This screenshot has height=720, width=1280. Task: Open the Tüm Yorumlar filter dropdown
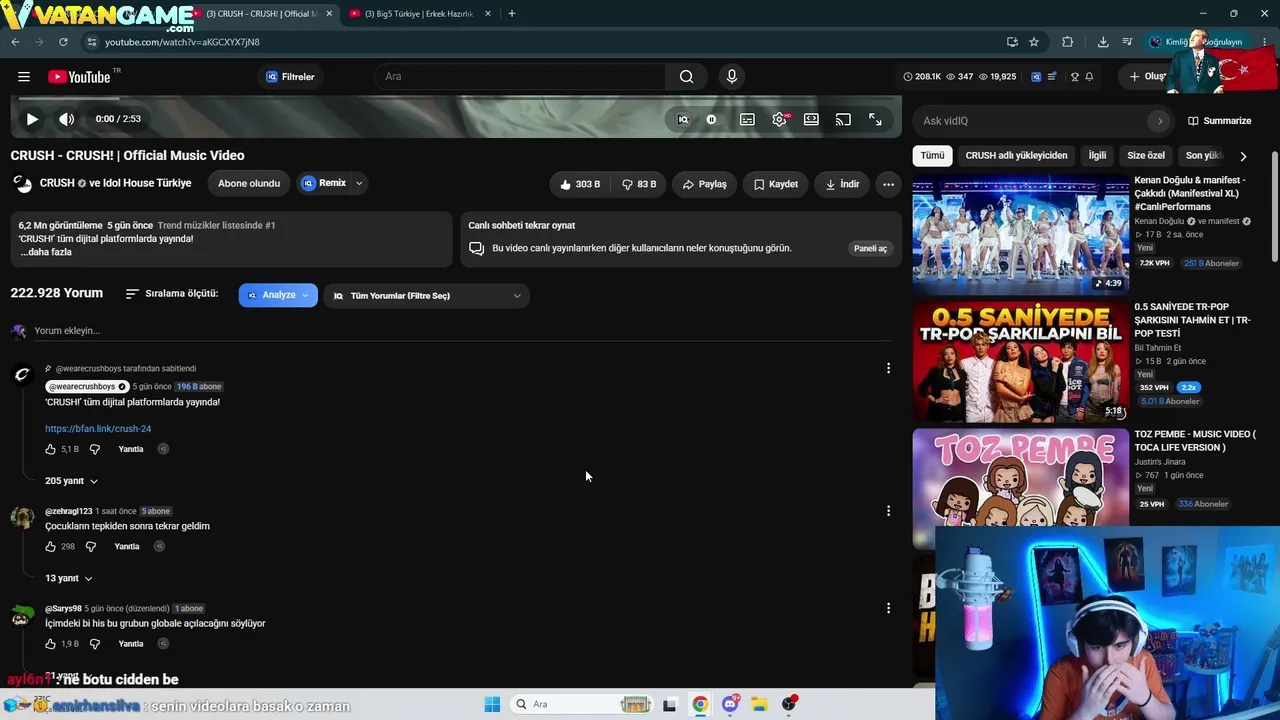pyautogui.click(x=426, y=296)
